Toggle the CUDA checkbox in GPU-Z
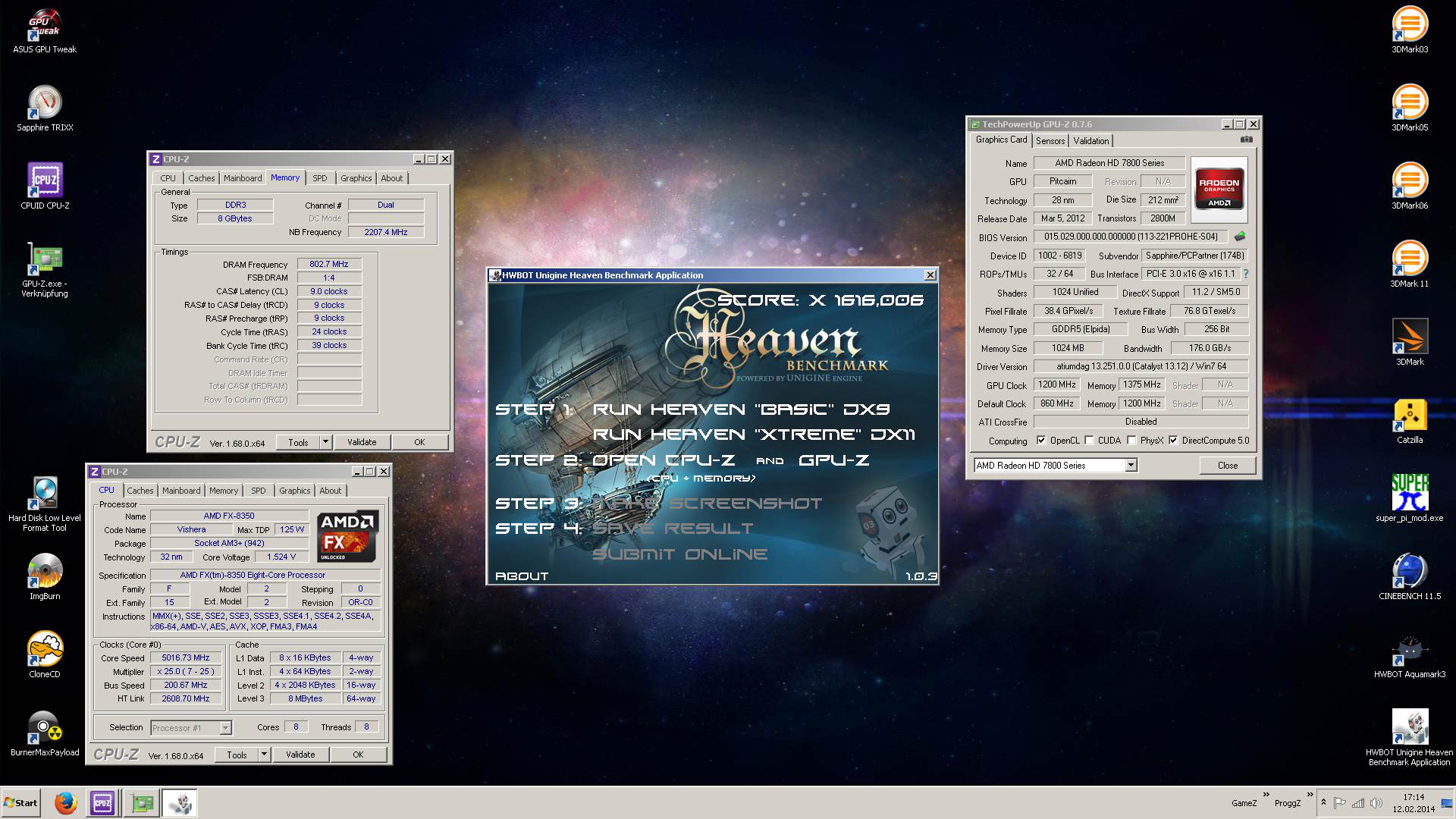 [1089, 441]
